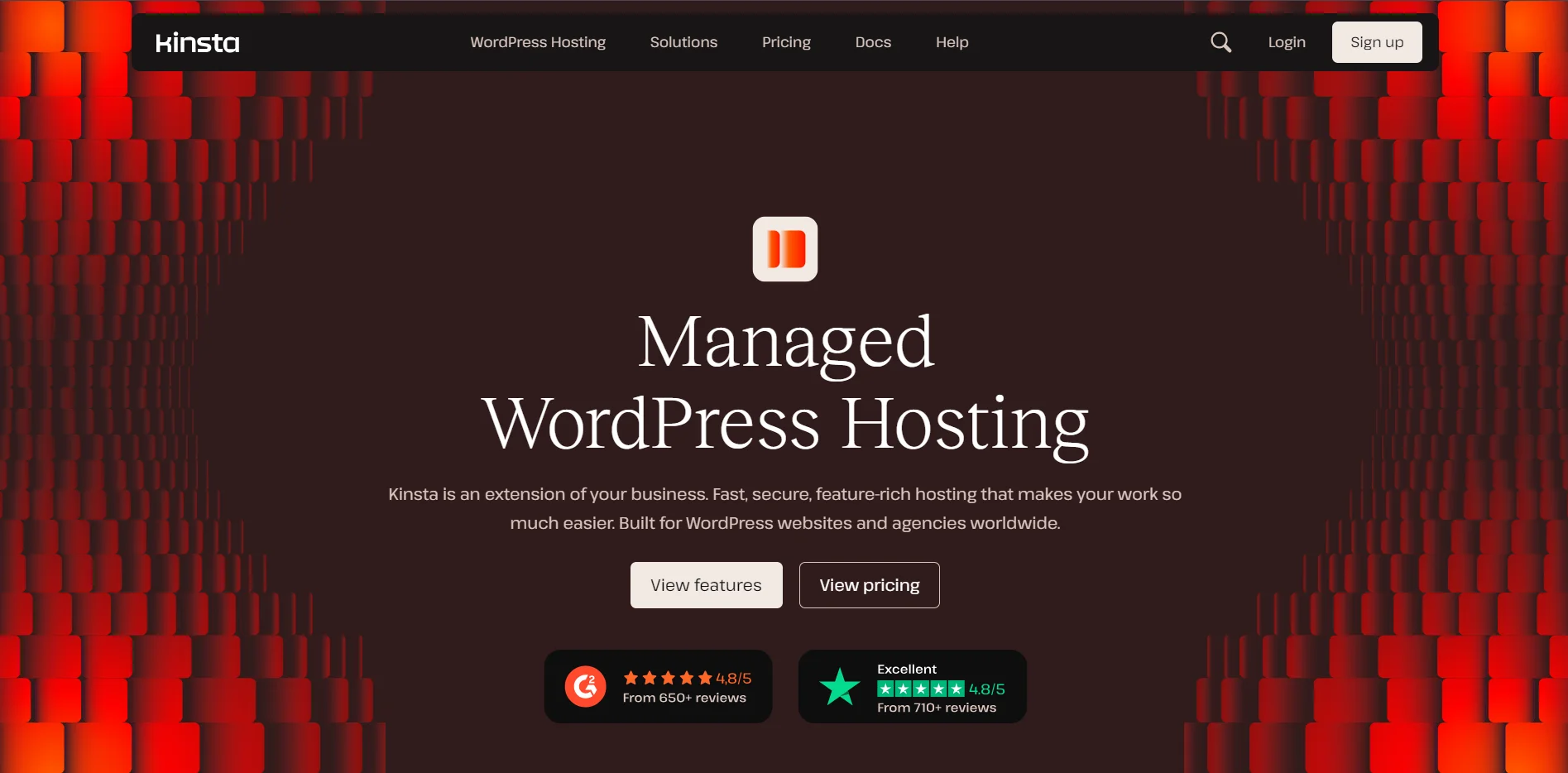
Task: Click the Sign up button
Action: tap(1377, 42)
